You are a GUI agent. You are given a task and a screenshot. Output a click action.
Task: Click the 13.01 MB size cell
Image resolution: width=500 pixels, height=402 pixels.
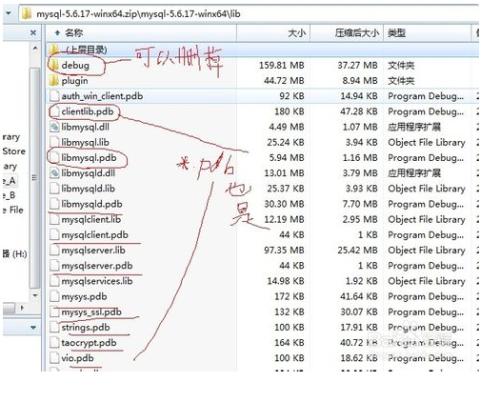pyautogui.click(x=284, y=173)
